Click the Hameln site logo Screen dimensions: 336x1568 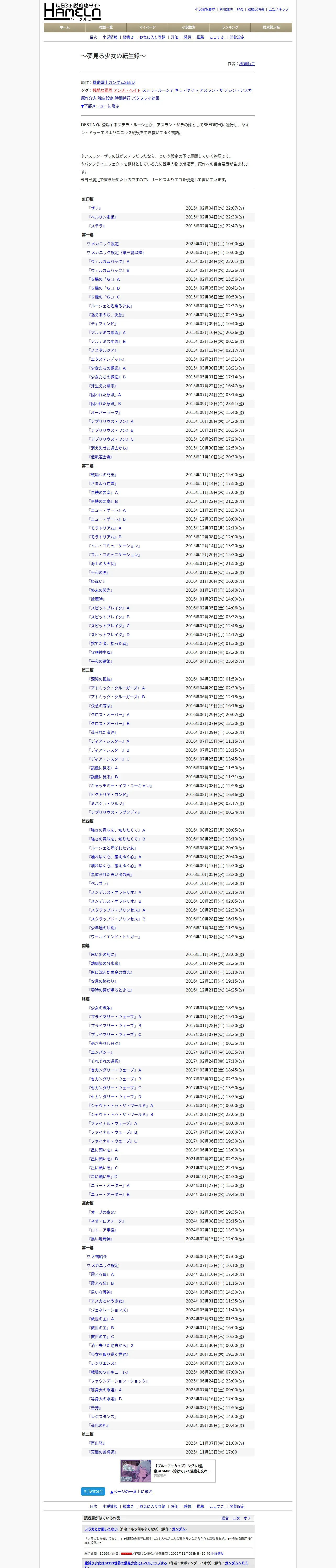[72, 11]
